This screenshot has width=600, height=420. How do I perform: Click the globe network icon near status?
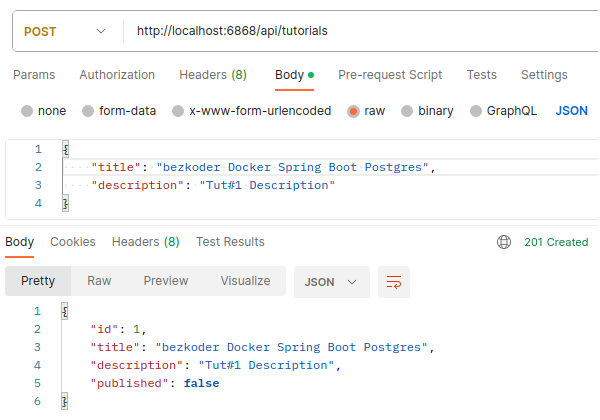click(x=504, y=242)
